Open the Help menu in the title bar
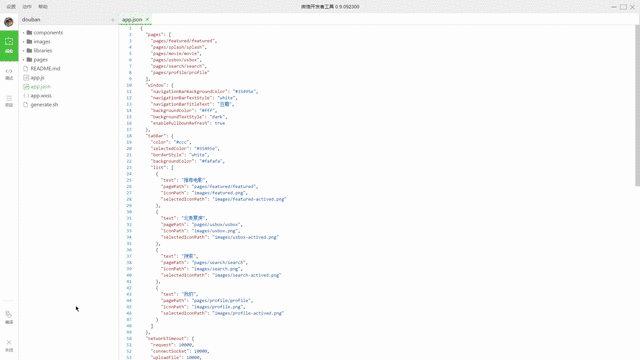Screen dimensions: 640x360 coord(43,7)
